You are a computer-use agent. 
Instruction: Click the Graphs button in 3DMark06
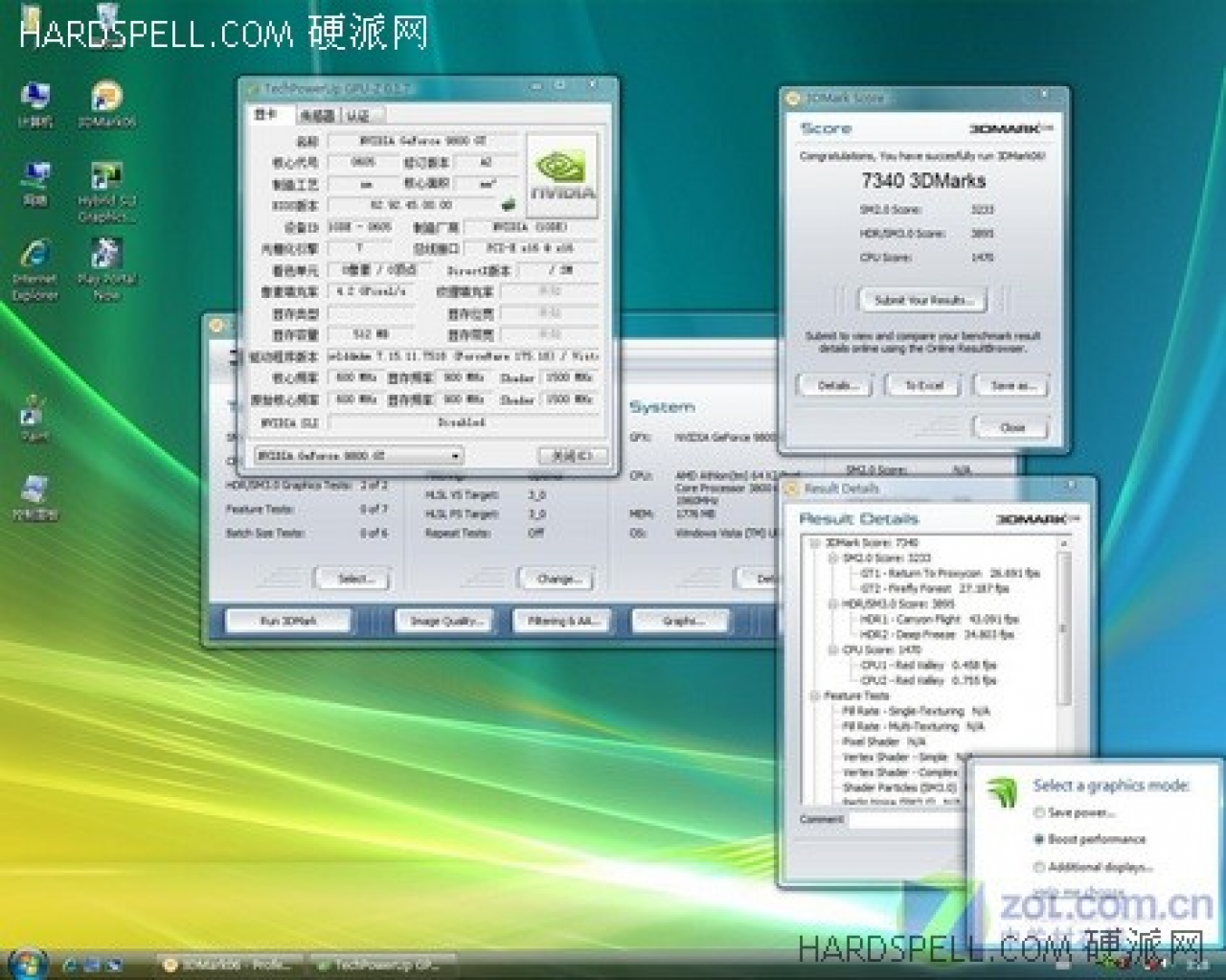pyautogui.click(x=680, y=622)
